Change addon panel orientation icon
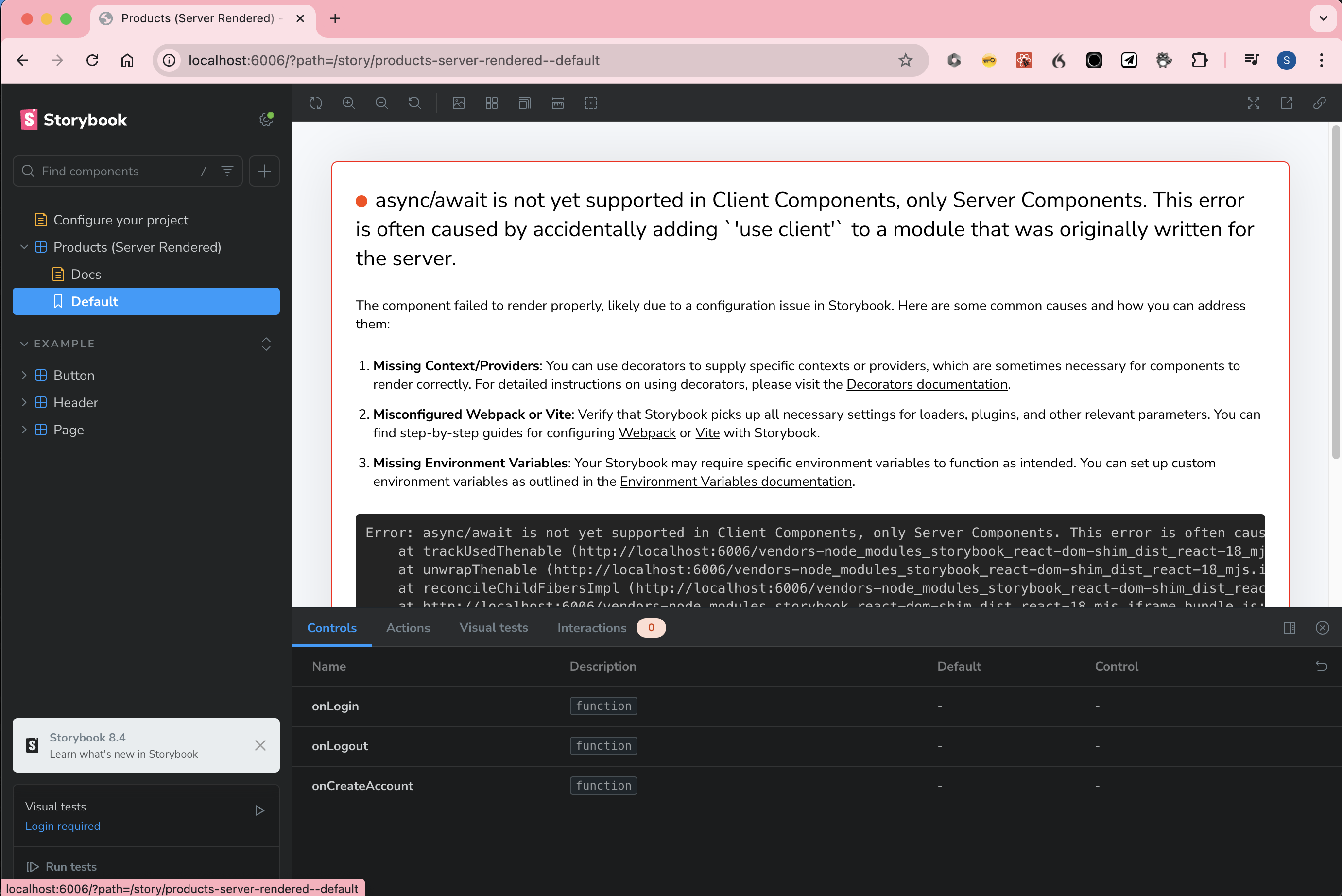 1290,627
